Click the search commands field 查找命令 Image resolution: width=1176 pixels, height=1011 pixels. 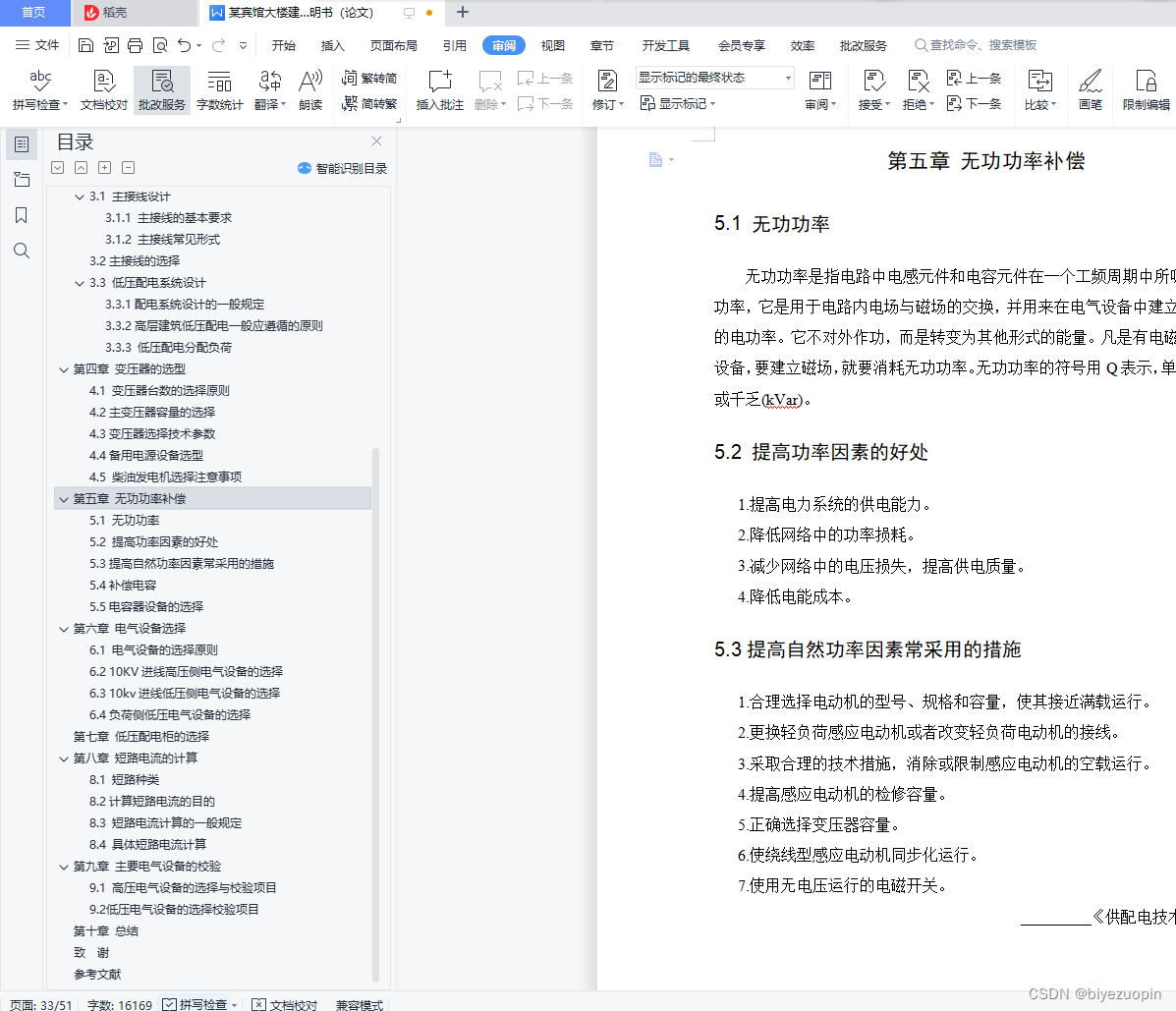click(x=976, y=45)
